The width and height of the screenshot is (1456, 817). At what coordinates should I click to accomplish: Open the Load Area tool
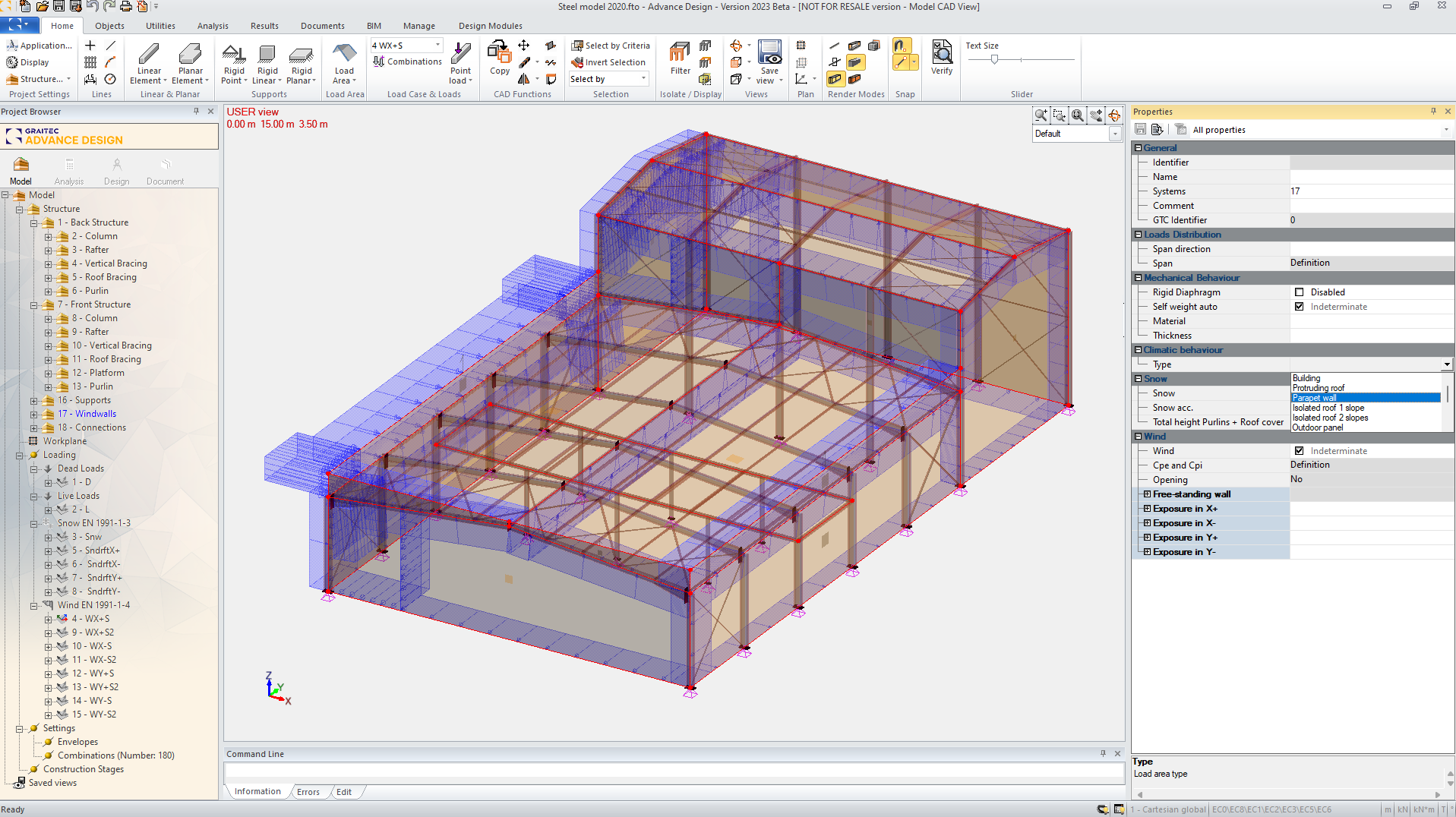pyautogui.click(x=344, y=64)
